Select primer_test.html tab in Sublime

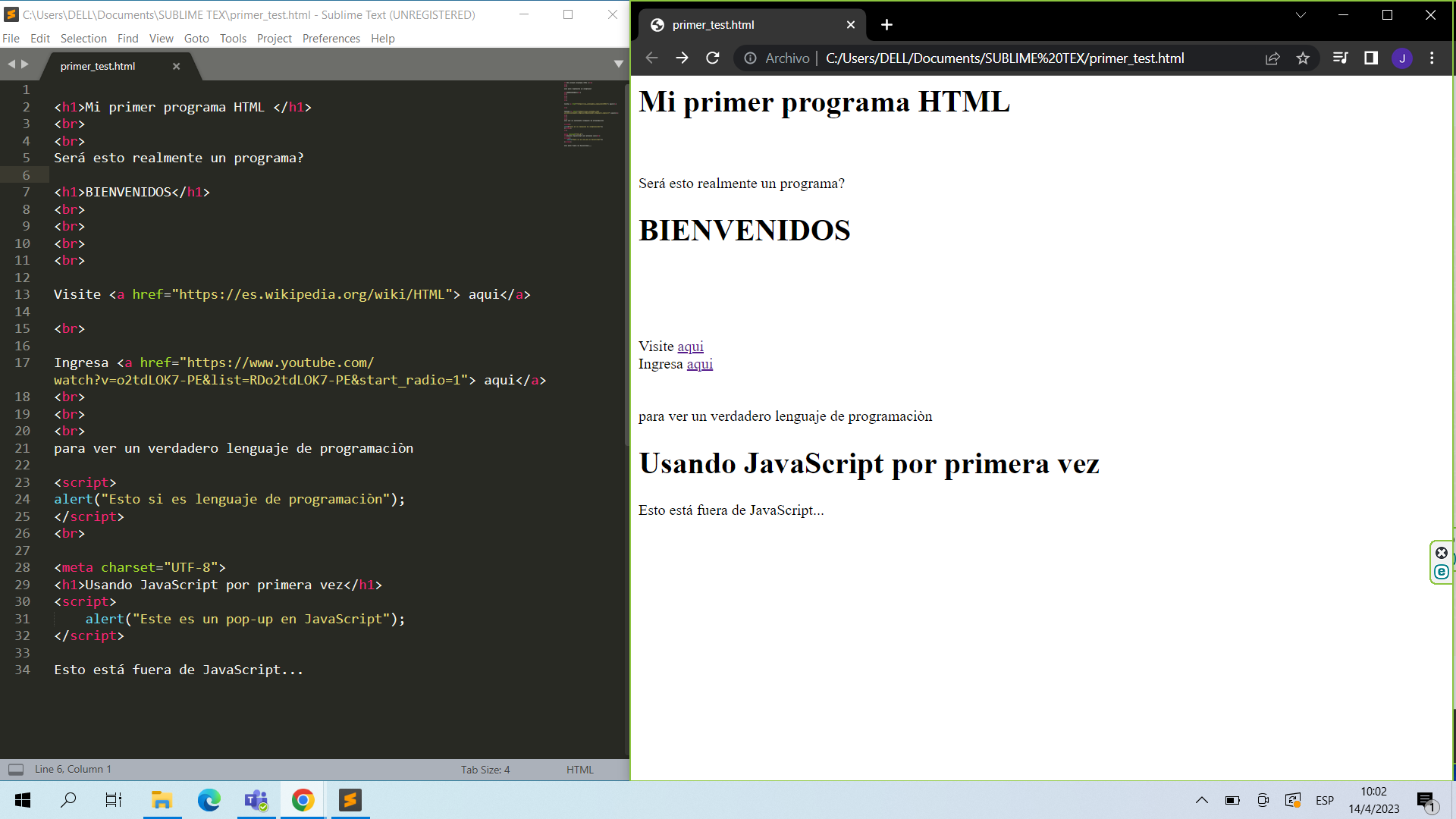click(x=99, y=67)
